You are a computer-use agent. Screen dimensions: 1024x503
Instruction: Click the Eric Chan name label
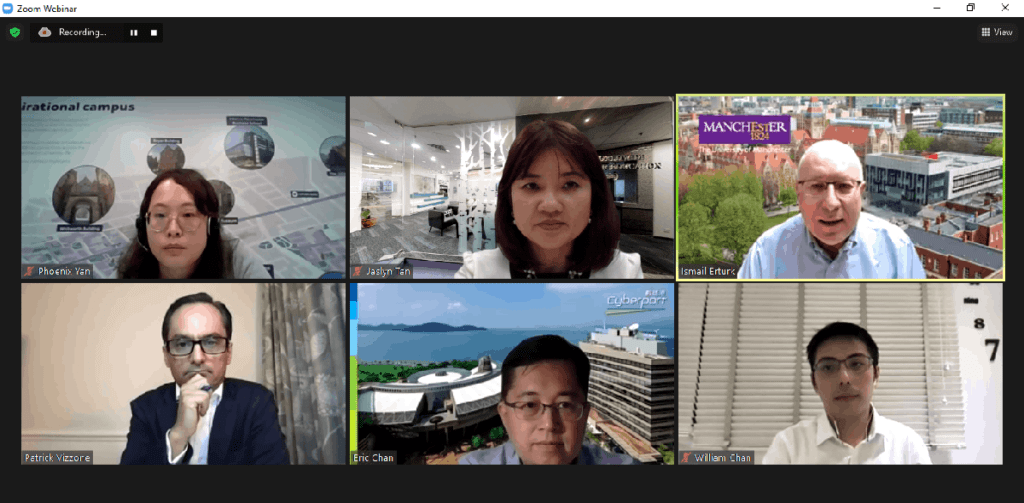coord(374,457)
